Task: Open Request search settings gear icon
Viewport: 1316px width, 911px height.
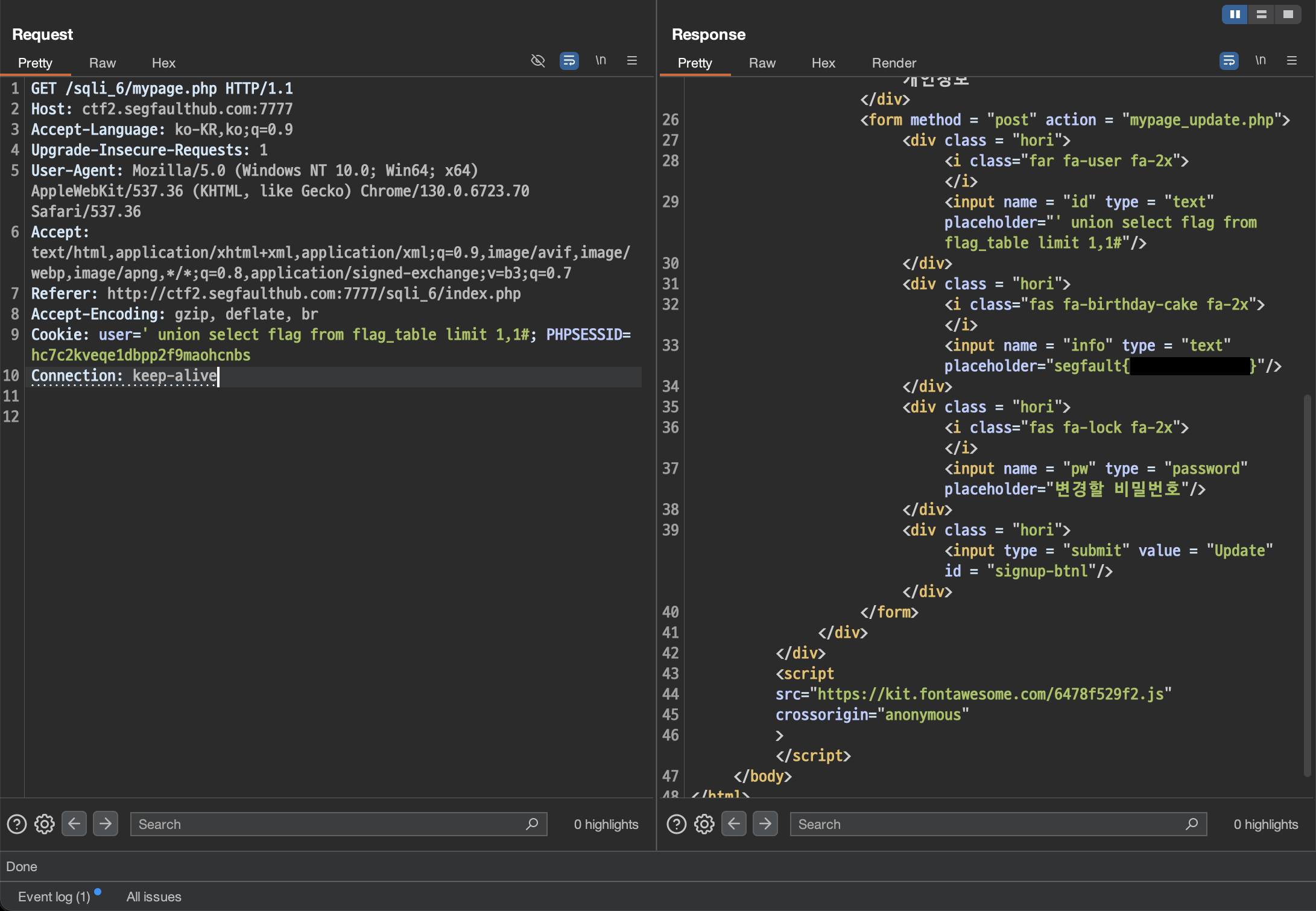Action: 45,824
